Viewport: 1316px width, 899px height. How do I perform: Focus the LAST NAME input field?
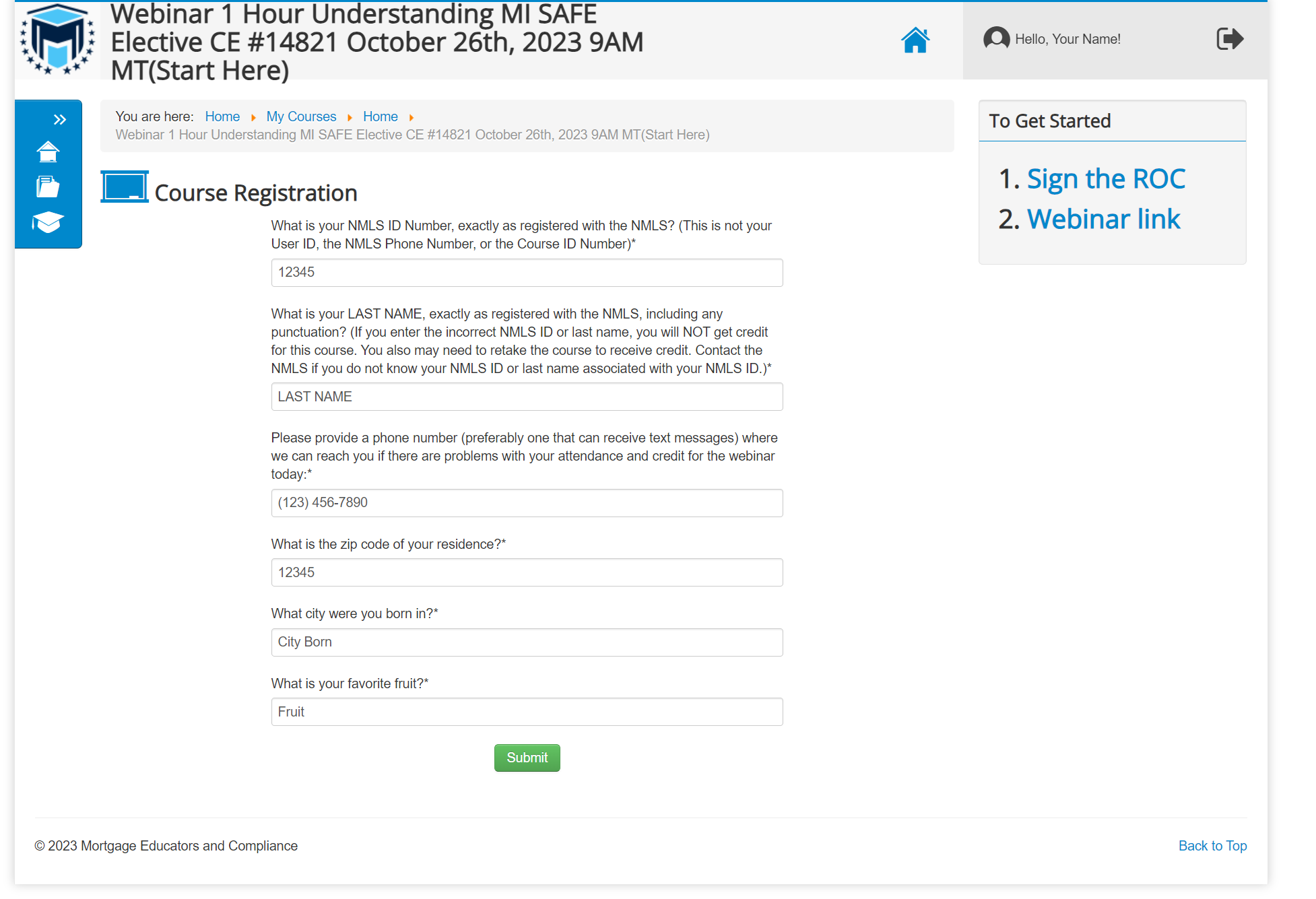pyautogui.click(x=527, y=397)
